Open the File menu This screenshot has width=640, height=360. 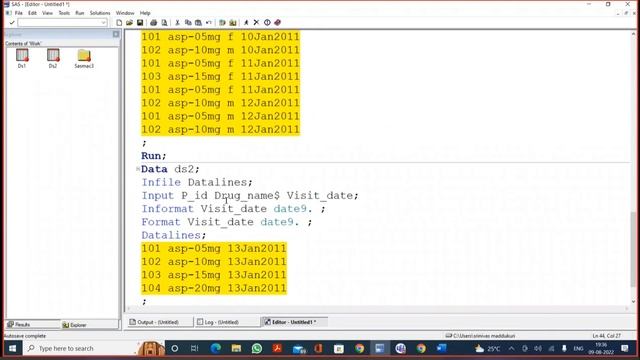pos(19,13)
